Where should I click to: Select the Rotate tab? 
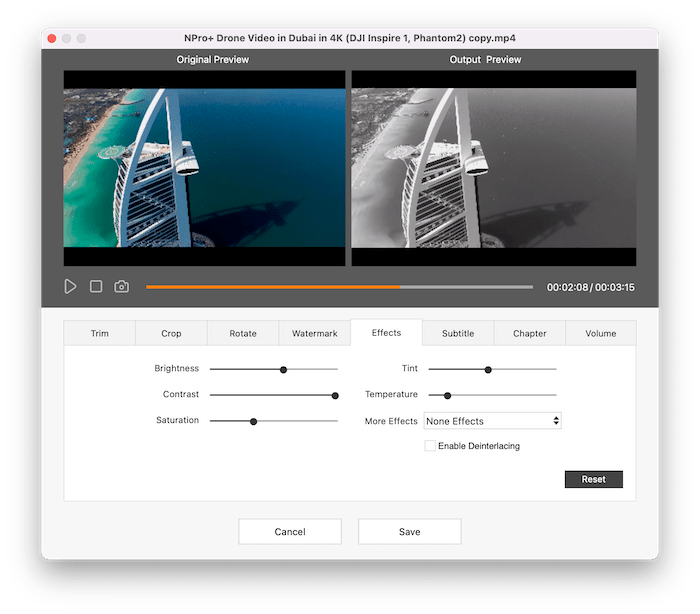coord(243,333)
